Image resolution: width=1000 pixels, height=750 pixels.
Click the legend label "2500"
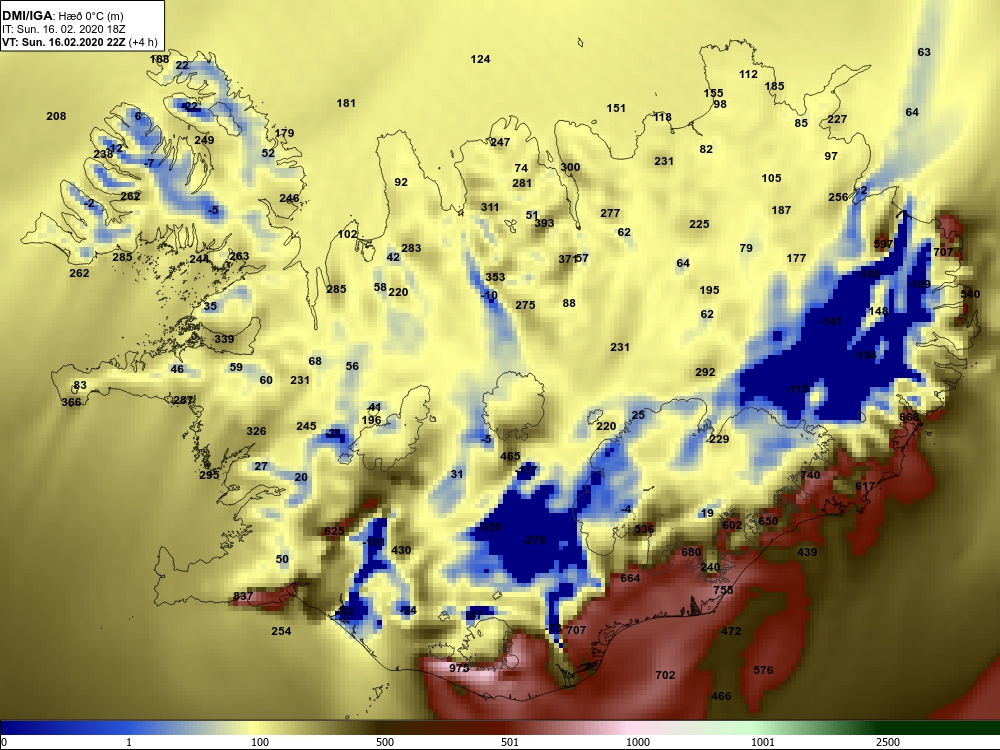click(887, 742)
